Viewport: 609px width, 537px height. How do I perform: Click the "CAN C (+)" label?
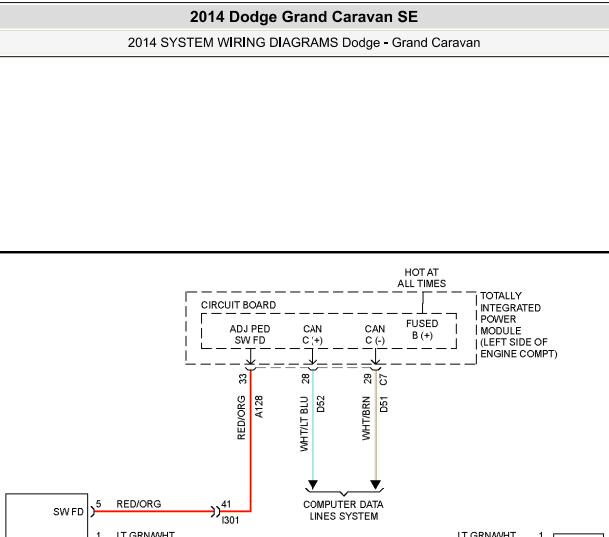click(x=313, y=335)
